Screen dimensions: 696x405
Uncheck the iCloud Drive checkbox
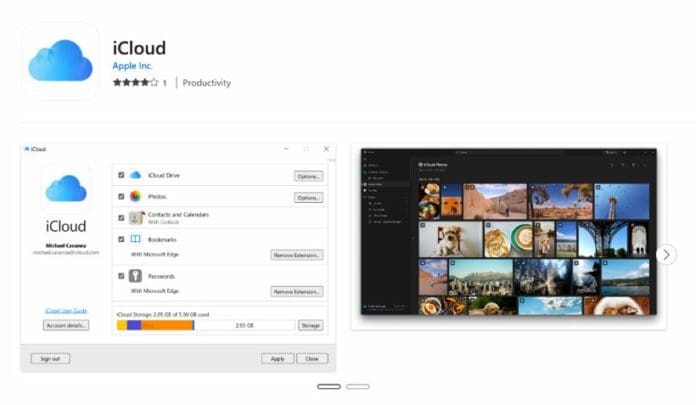click(121, 175)
